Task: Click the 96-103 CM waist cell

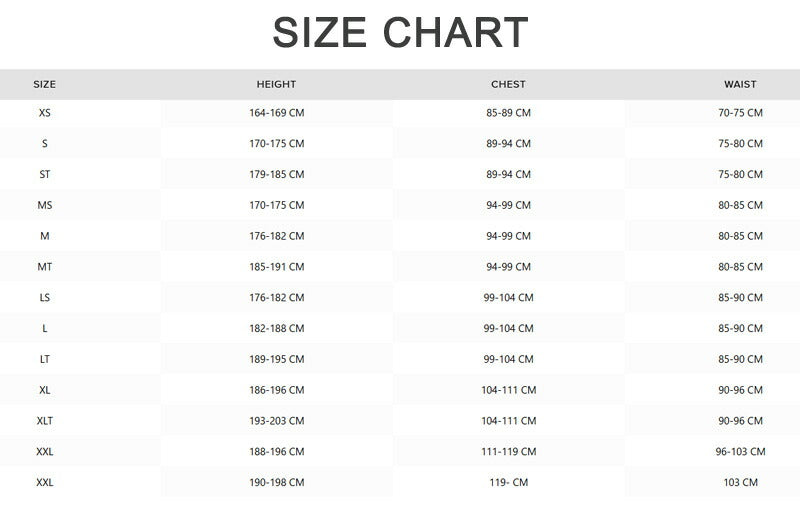Action: coord(739,452)
